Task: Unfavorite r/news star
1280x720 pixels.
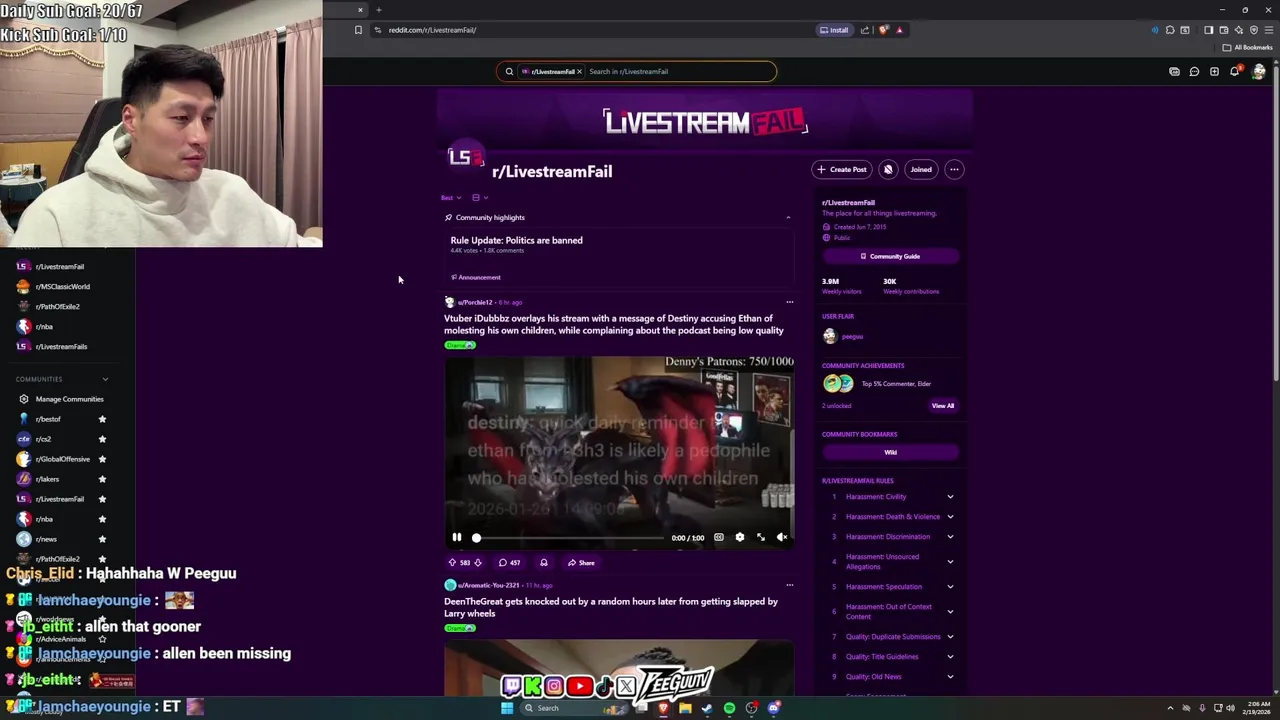Action: [x=102, y=539]
